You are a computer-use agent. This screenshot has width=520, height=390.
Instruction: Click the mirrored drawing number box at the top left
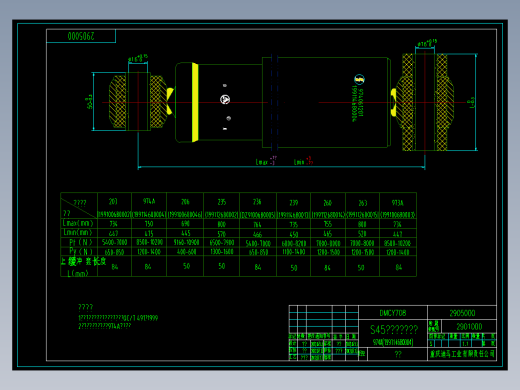pos(81,36)
